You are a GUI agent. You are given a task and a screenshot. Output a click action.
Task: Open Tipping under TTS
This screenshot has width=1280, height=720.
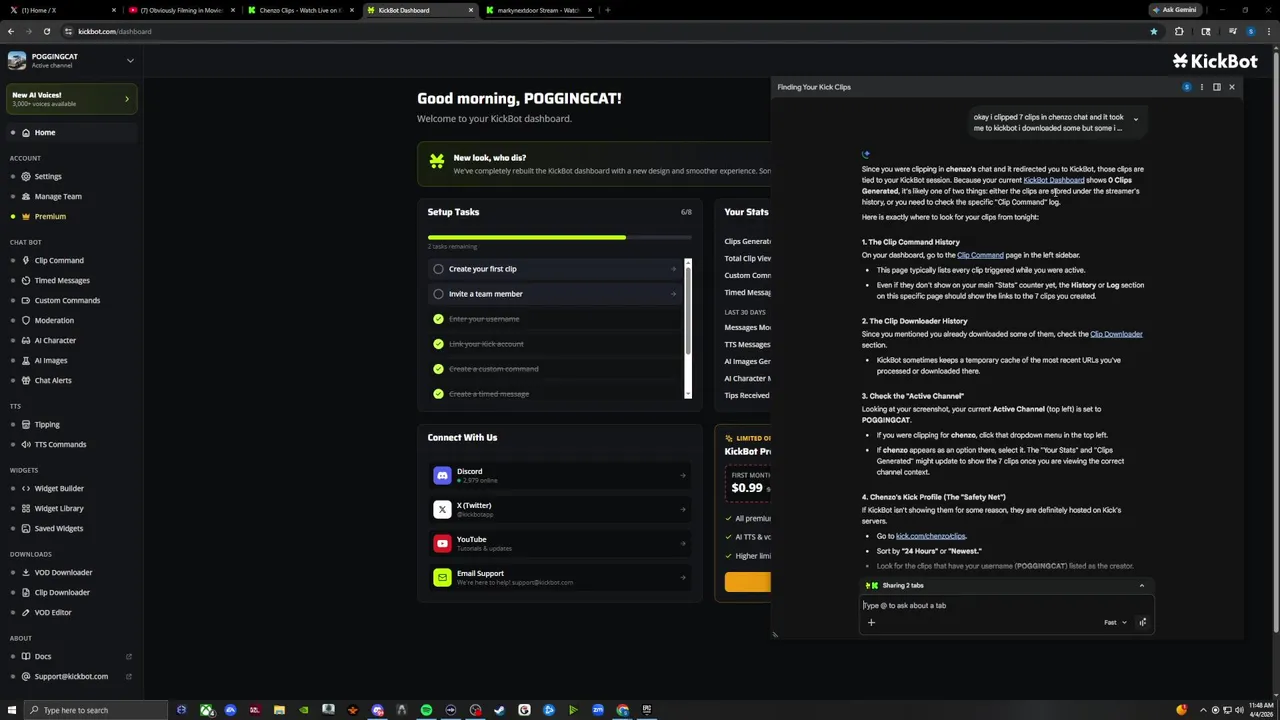coord(70,424)
